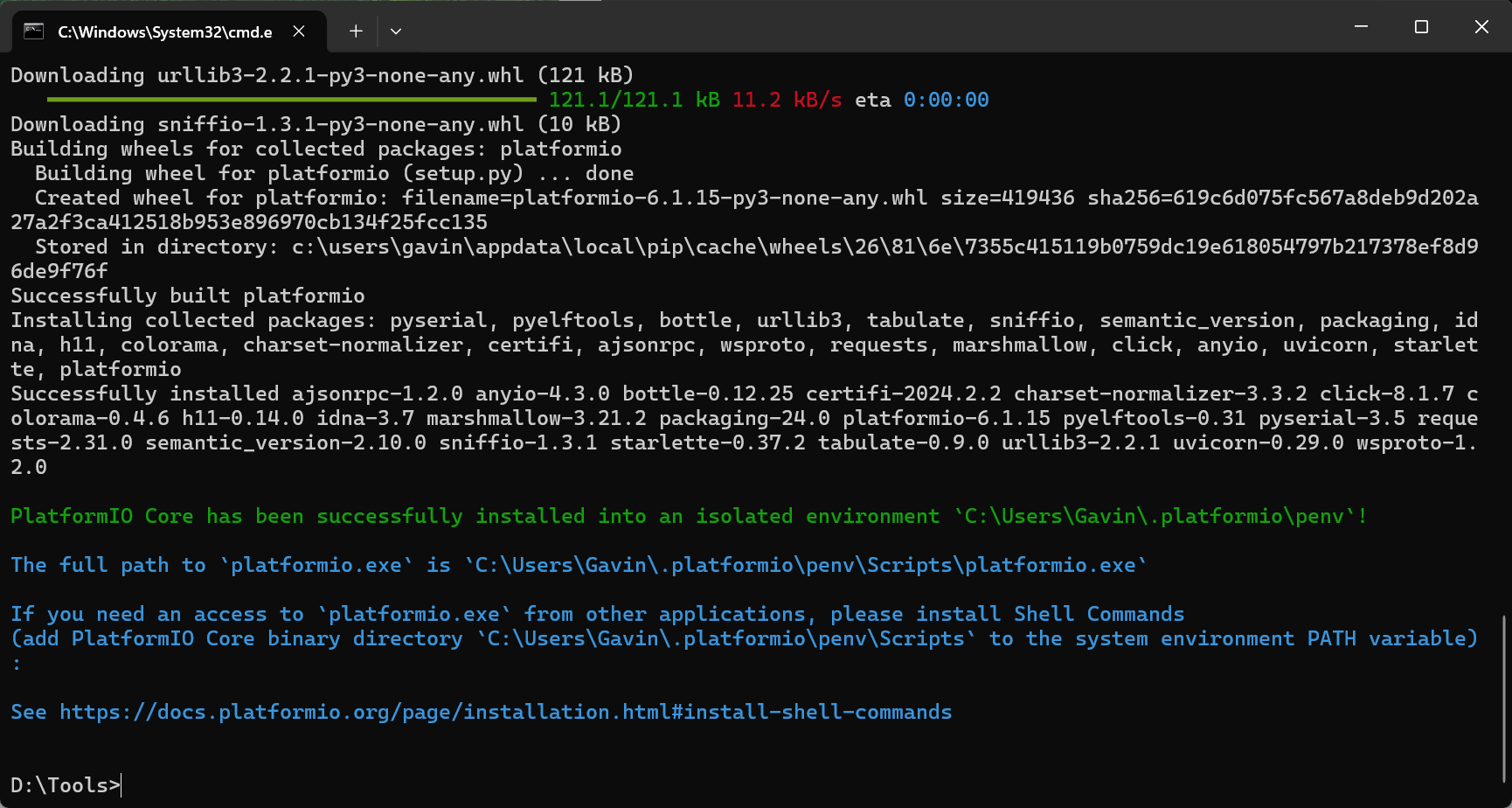Minimize the terminal window
The image size is (1512, 808).
(x=1361, y=27)
